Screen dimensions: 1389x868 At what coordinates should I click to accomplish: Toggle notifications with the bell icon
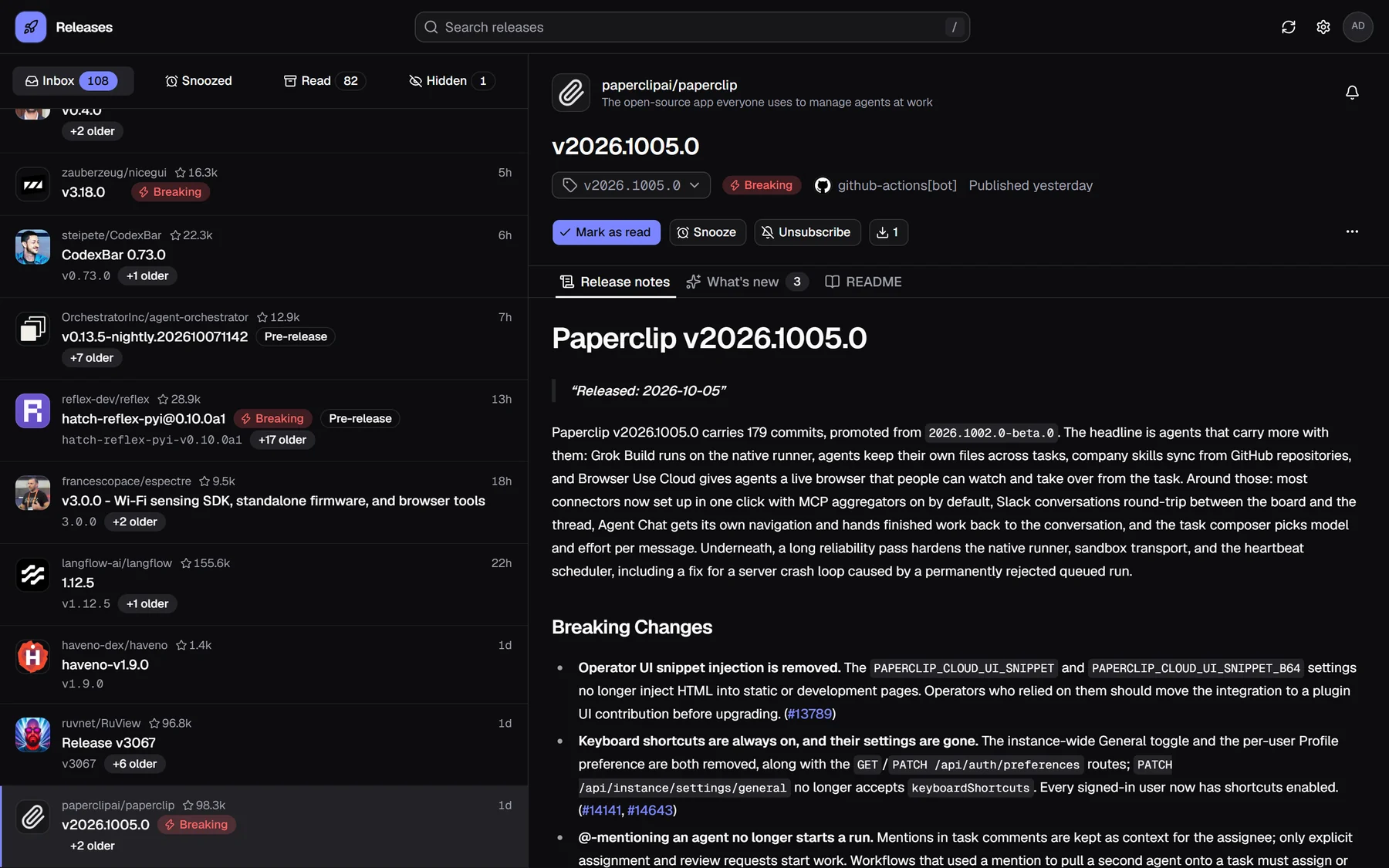1352,93
